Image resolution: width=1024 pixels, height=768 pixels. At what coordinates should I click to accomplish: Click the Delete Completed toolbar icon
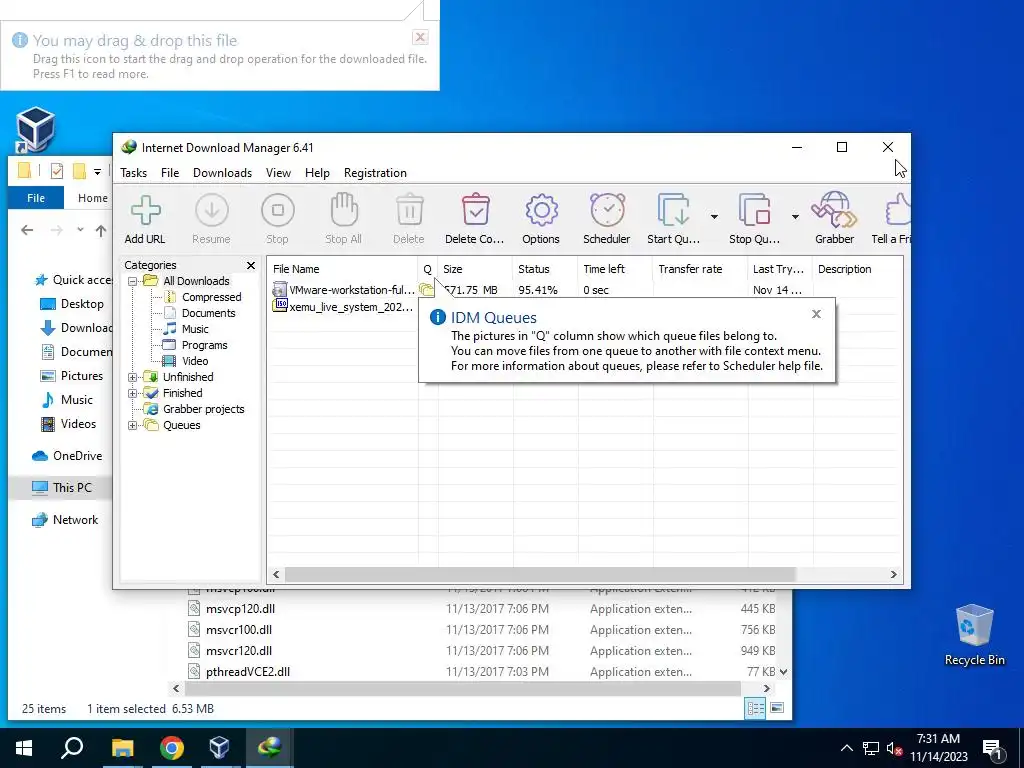475,219
